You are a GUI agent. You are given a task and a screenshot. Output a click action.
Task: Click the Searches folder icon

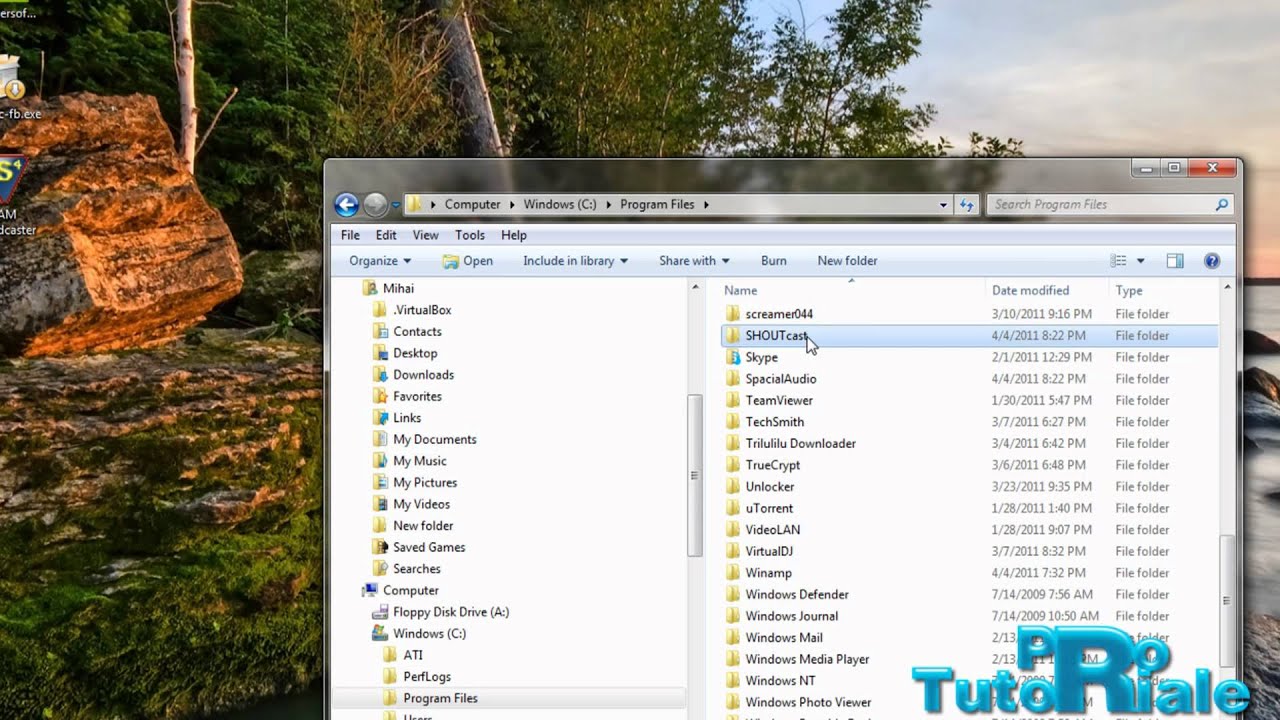point(380,569)
